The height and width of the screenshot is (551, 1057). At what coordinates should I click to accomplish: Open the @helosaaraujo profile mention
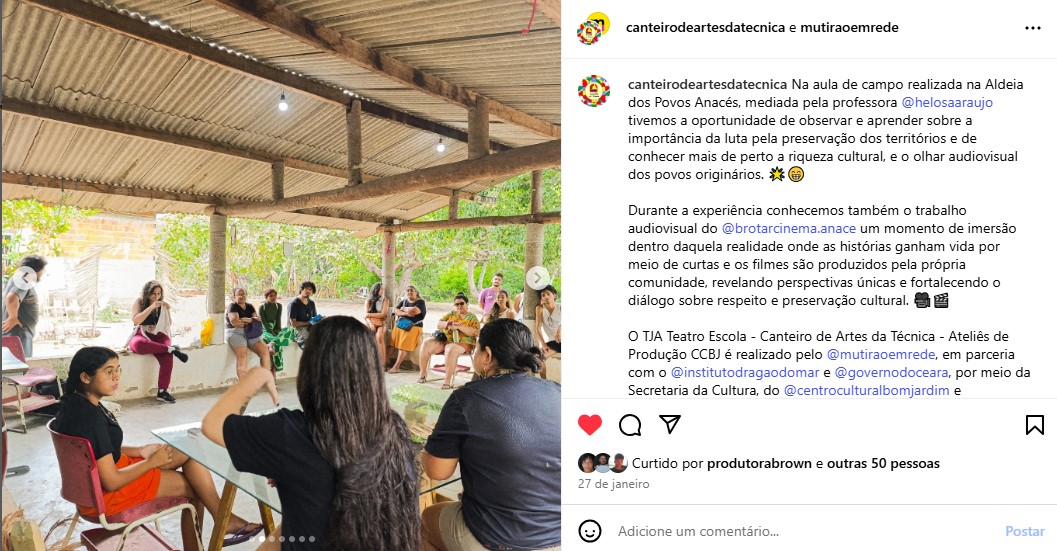click(946, 103)
